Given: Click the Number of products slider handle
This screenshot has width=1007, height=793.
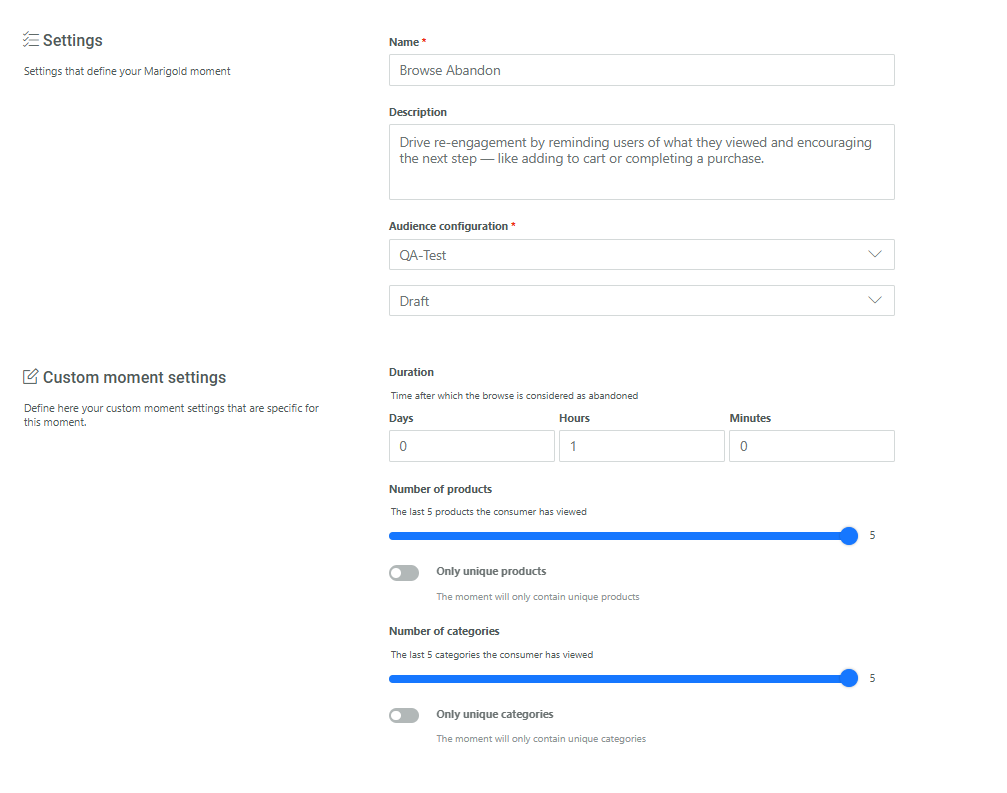Looking at the screenshot, I should tap(849, 536).
